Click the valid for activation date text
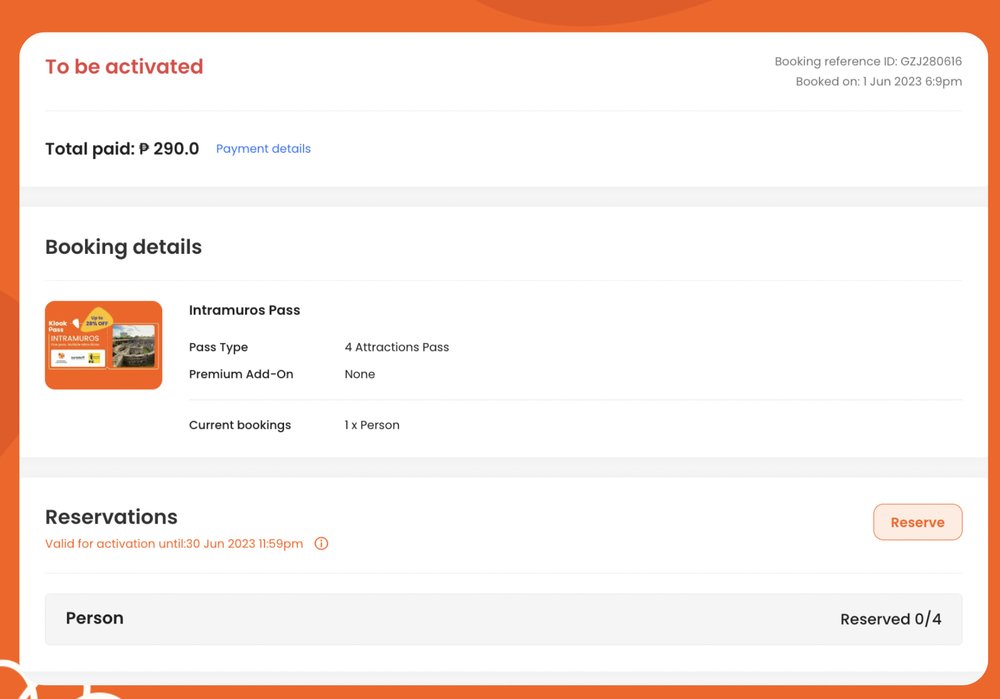Image resolution: width=1000 pixels, height=699 pixels. (x=174, y=544)
